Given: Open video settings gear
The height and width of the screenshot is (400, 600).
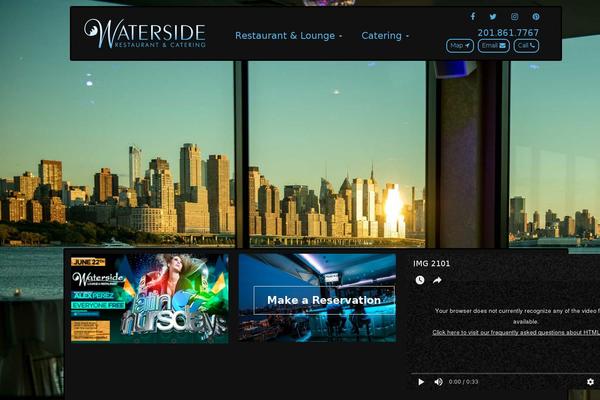Looking at the screenshot, I should coord(590,382).
